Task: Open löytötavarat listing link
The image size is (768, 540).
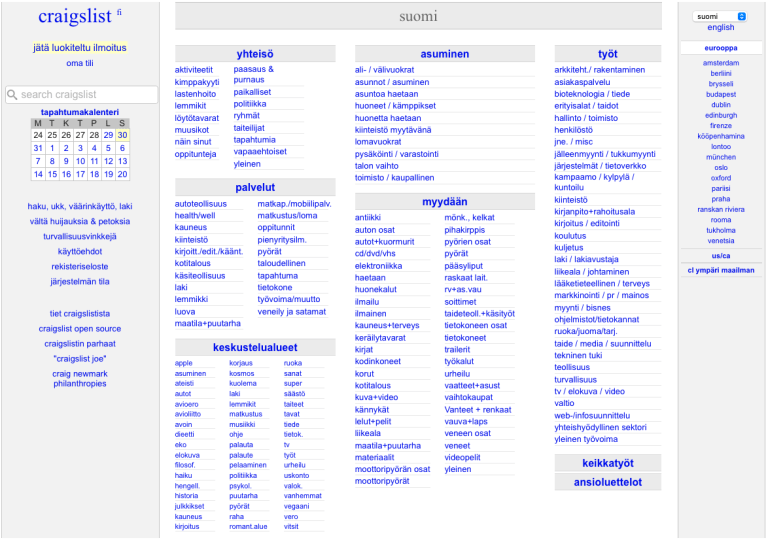Action: (x=197, y=118)
